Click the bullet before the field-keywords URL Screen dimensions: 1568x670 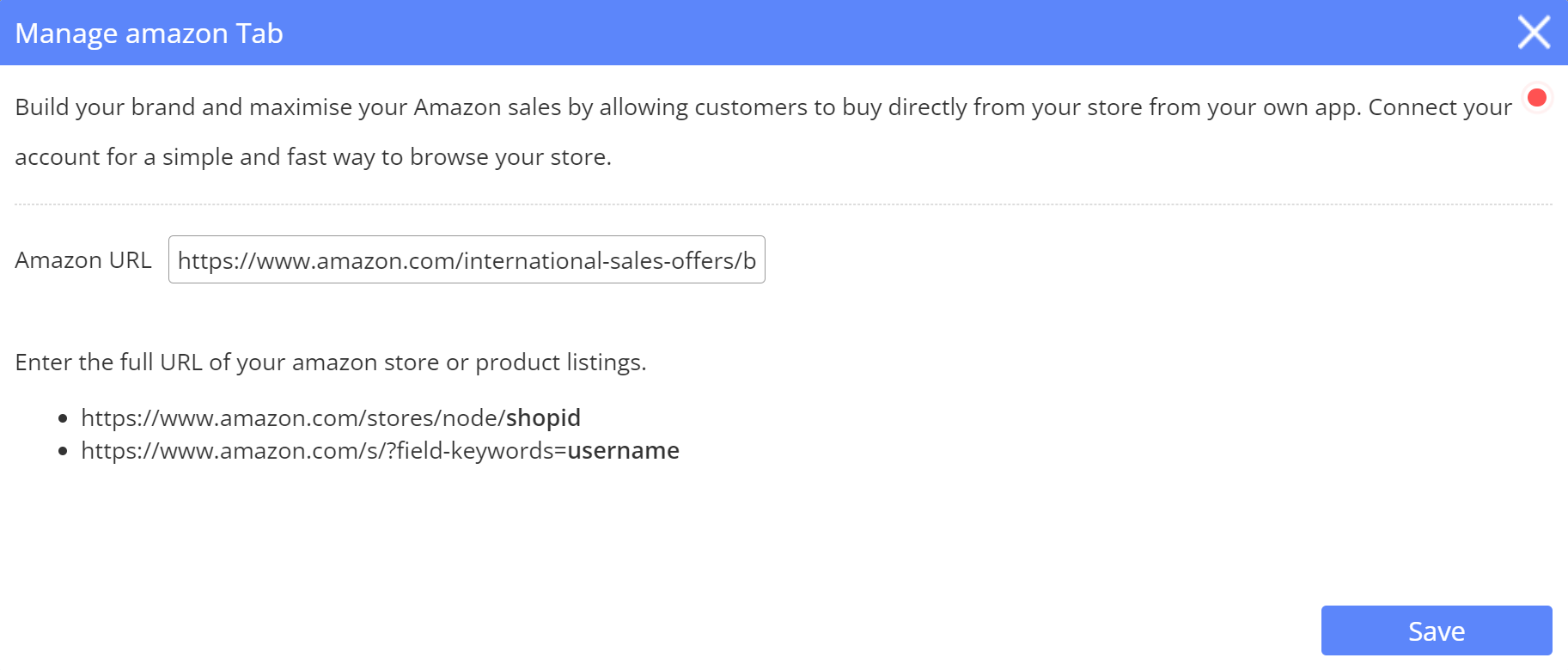pyautogui.click(x=63, y=451)
